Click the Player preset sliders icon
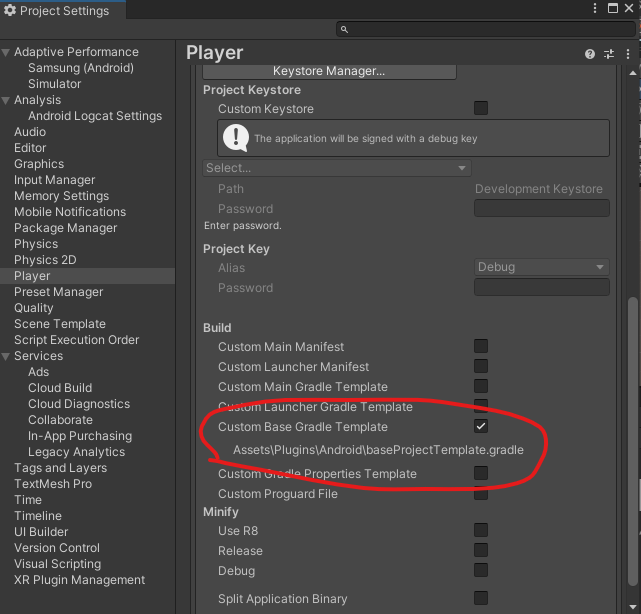The width and height of the screenshot is (641, 614). point(609,54)
